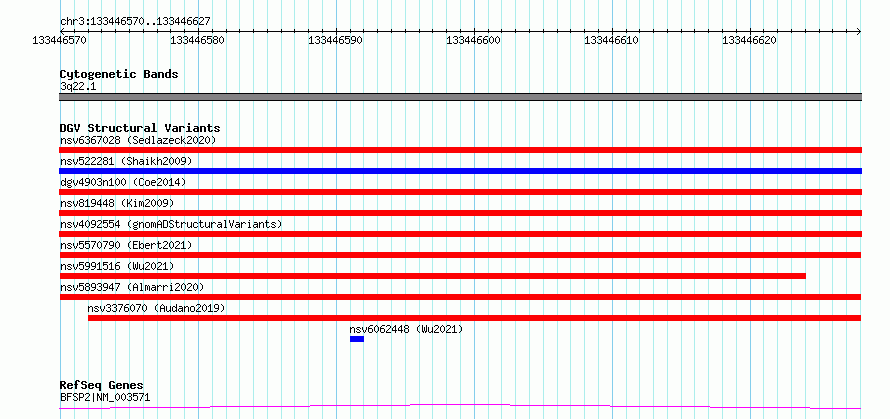Click the Cytogenetic Bands track title

[x=119, y=74]
